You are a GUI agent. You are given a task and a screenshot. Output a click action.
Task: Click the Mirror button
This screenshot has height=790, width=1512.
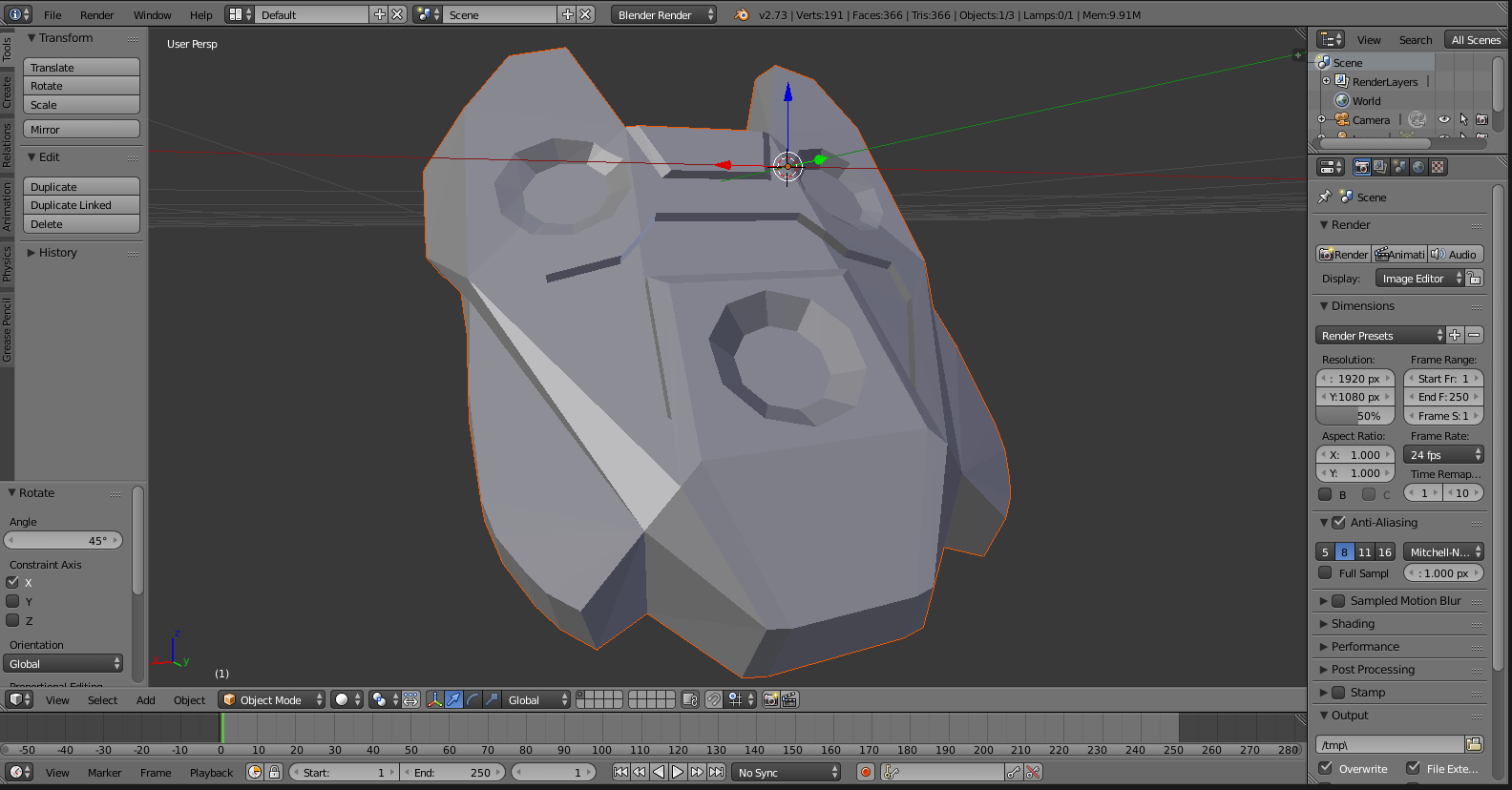click(81, 129)
